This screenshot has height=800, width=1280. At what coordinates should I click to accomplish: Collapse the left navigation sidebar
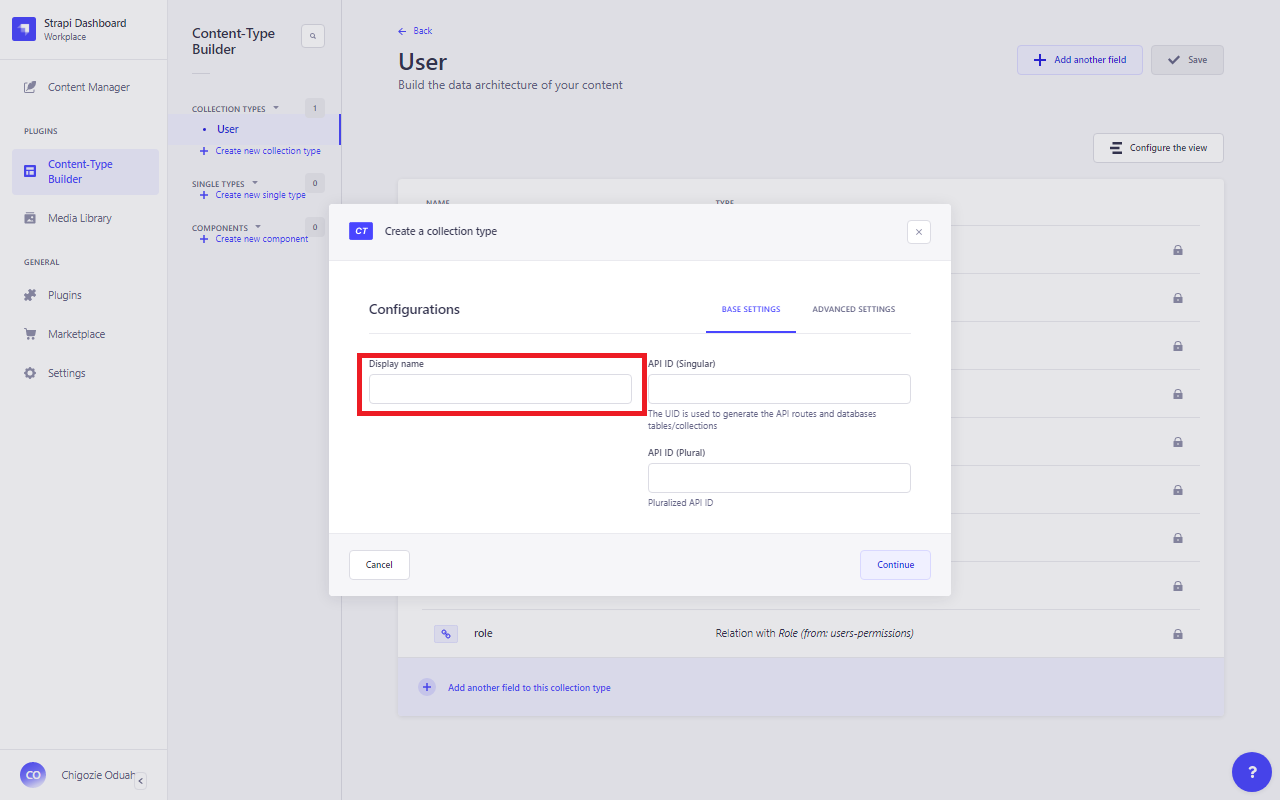tap(140, 780)
